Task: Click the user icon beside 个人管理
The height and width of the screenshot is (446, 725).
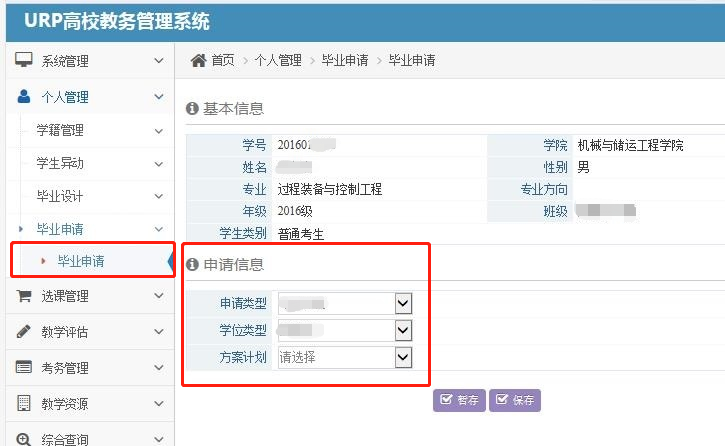Action: pos(24,97)
